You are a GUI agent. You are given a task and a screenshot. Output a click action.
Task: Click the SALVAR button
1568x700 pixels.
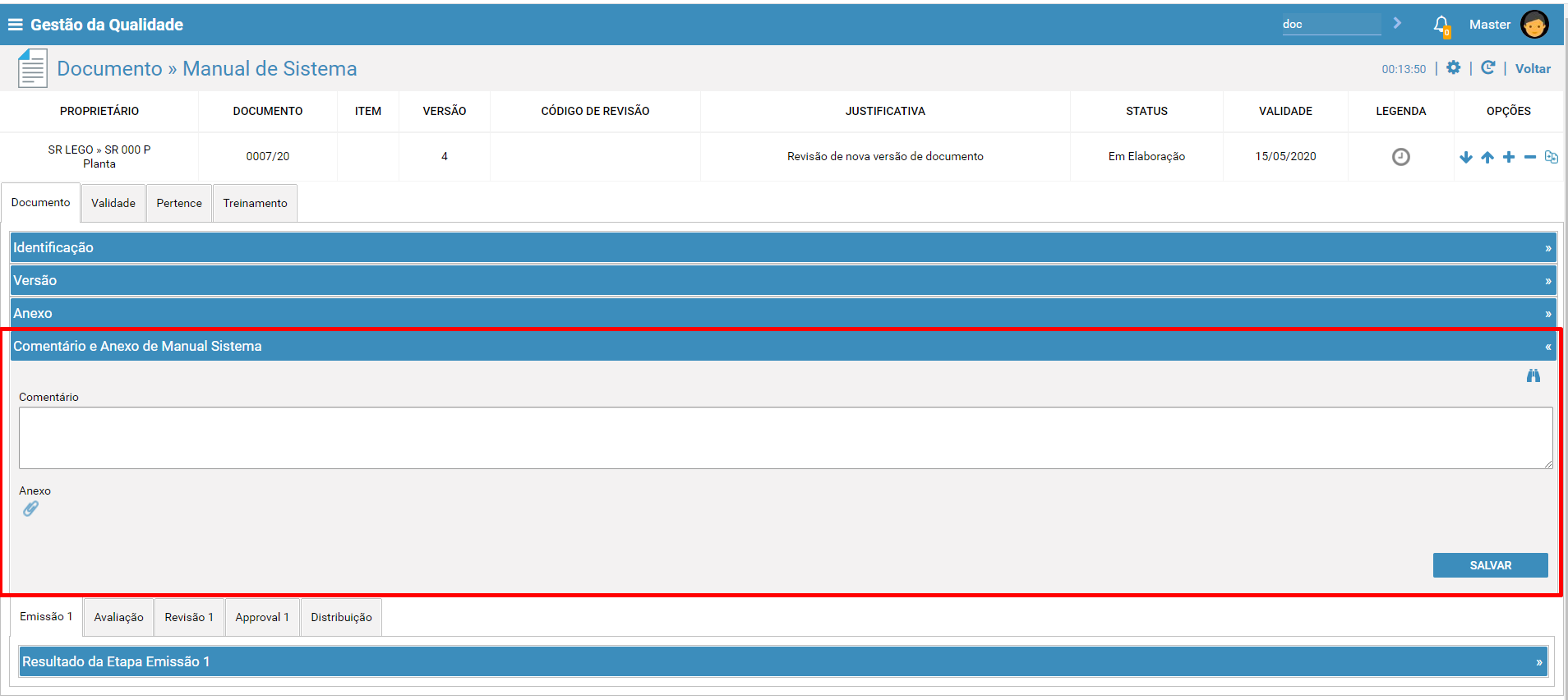(1490, 565)
